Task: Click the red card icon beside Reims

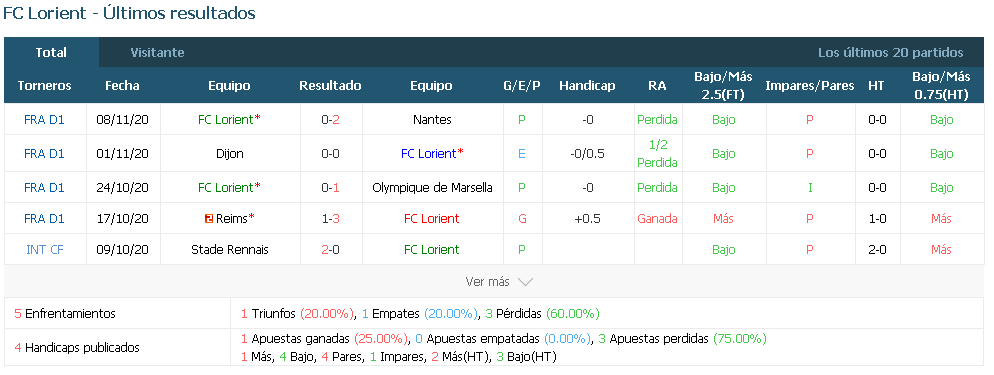Action: click(x=209, y=219)
